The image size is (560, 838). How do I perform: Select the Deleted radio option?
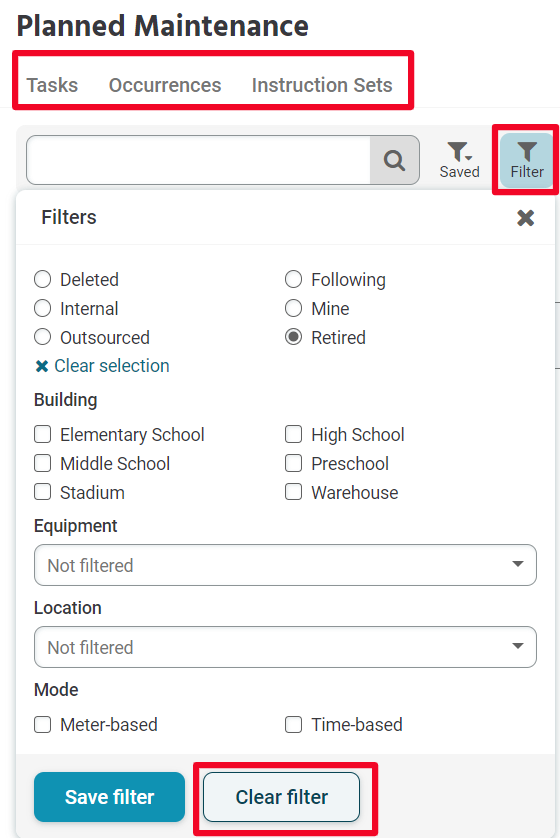tap(43, 279)
